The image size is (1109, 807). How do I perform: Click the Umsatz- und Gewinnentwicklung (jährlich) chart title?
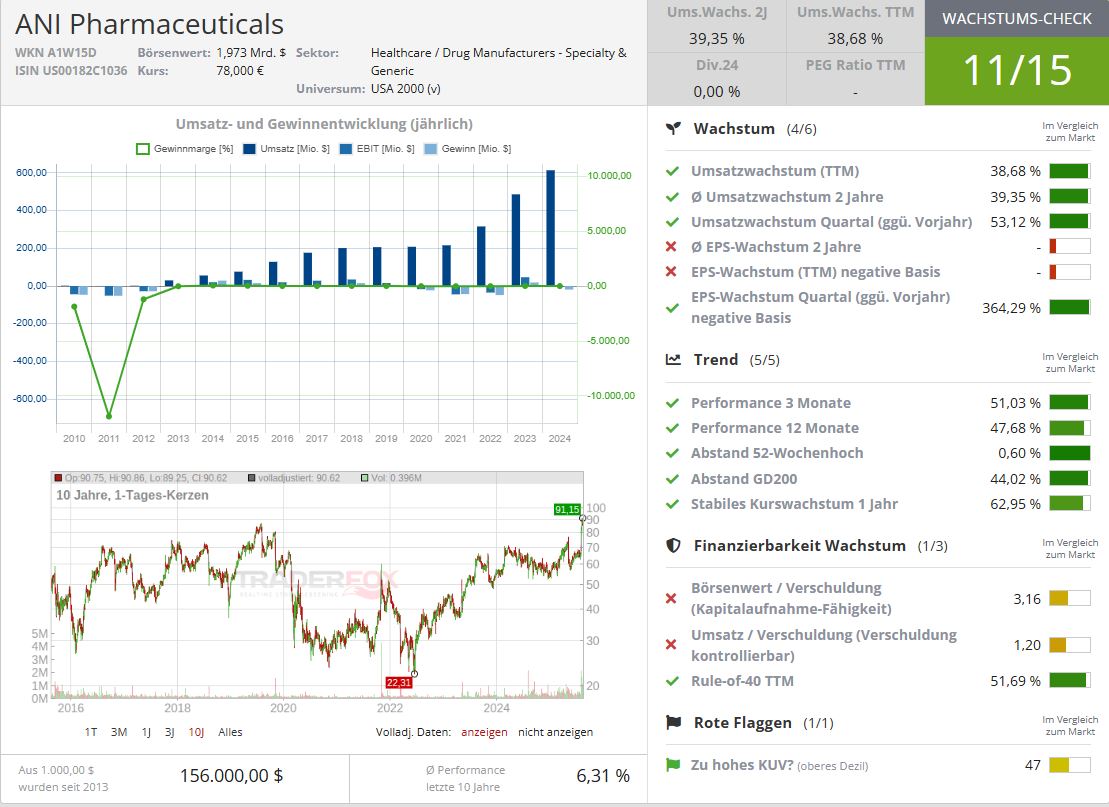(x=324, y=124)
